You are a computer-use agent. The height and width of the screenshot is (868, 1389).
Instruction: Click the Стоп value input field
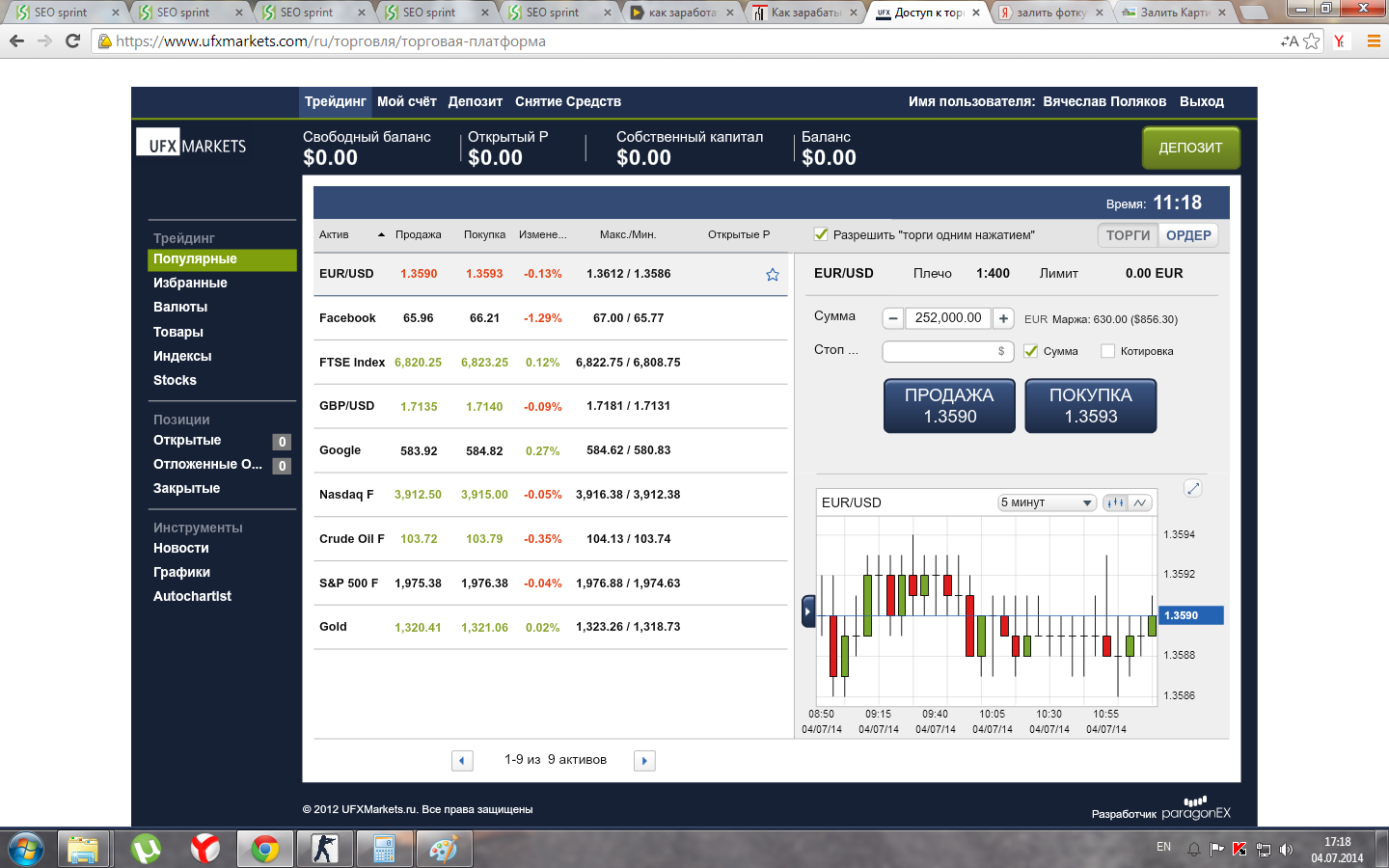948,351
